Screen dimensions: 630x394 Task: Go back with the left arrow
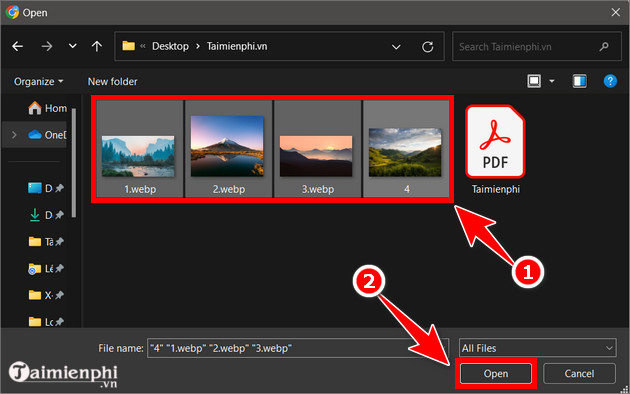(x=17, y=46)
